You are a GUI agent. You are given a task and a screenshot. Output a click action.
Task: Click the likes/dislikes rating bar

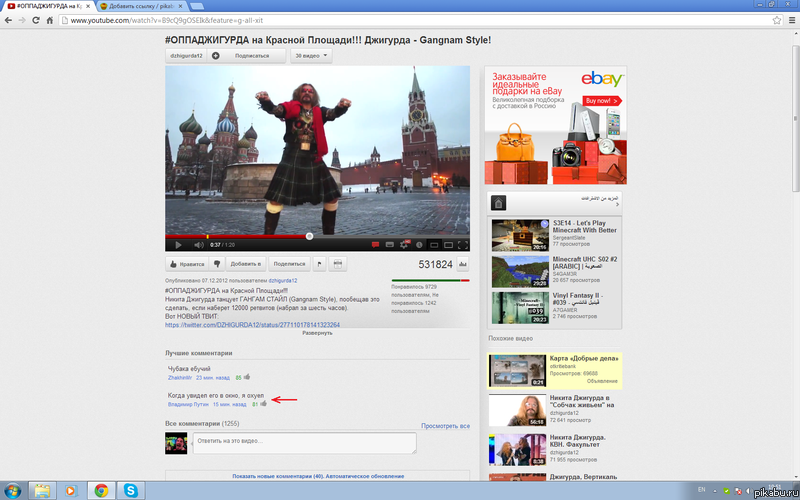[x=431, y=281]
